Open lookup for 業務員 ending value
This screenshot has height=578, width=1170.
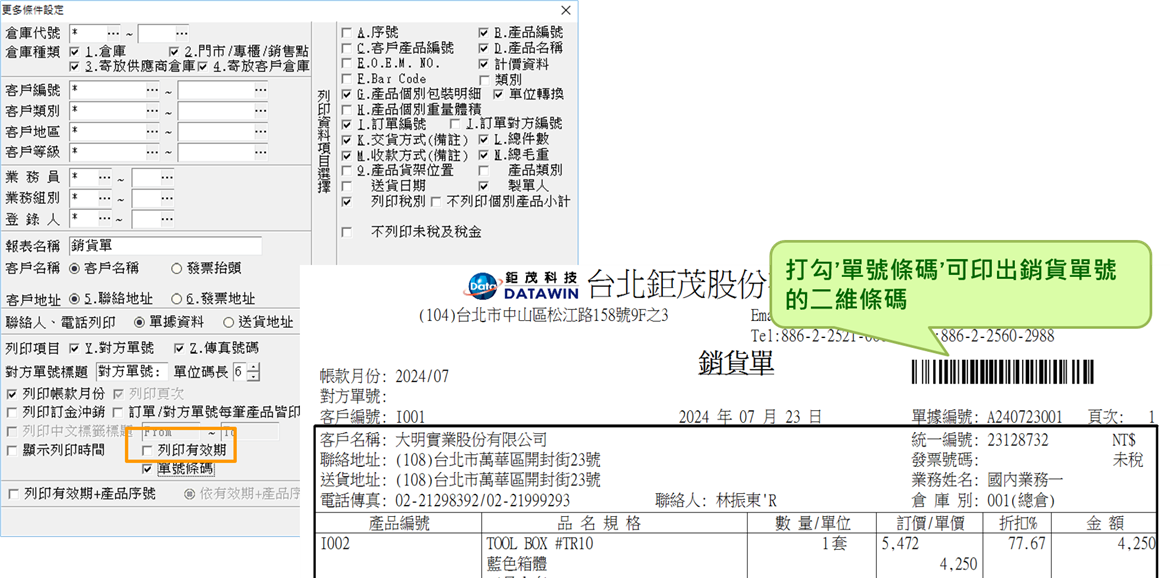[x=167, y=178]
